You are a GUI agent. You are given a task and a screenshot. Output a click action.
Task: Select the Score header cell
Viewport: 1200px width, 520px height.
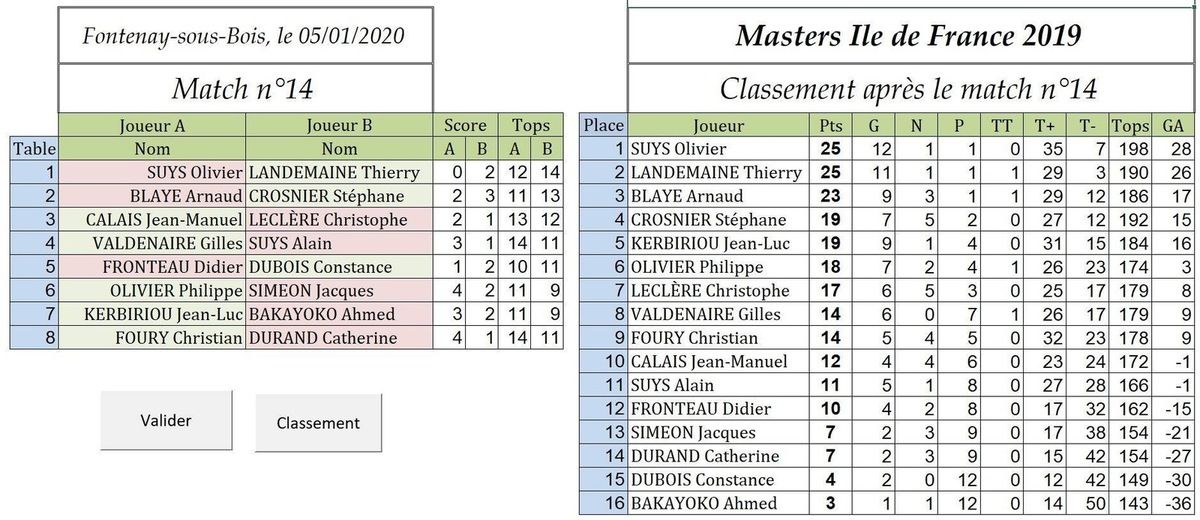(x=465, y=126)
